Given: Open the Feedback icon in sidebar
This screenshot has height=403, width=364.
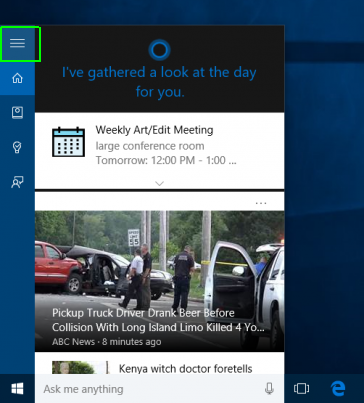Looking at the screenshot, I should point(17,182).
